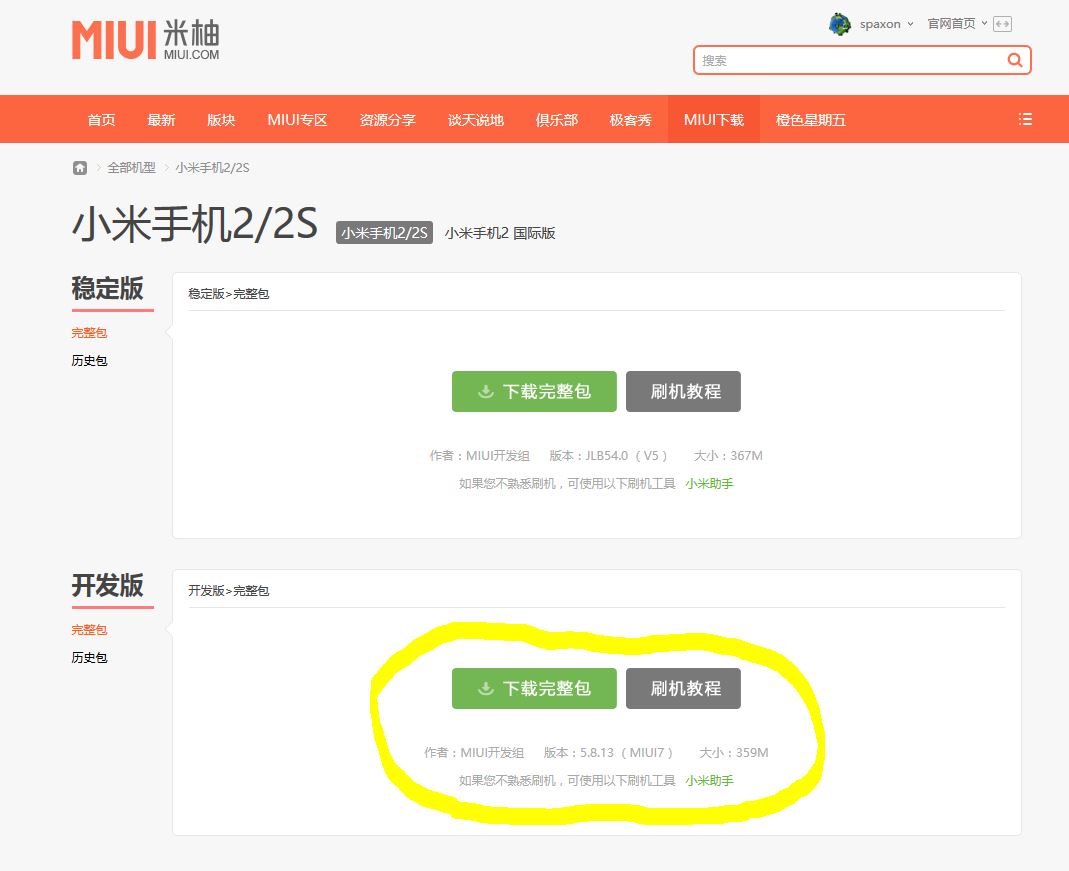This screenshot has height=871, width=1069.
Task: Download the 稳定版 full package
Action: click(534, 391)
